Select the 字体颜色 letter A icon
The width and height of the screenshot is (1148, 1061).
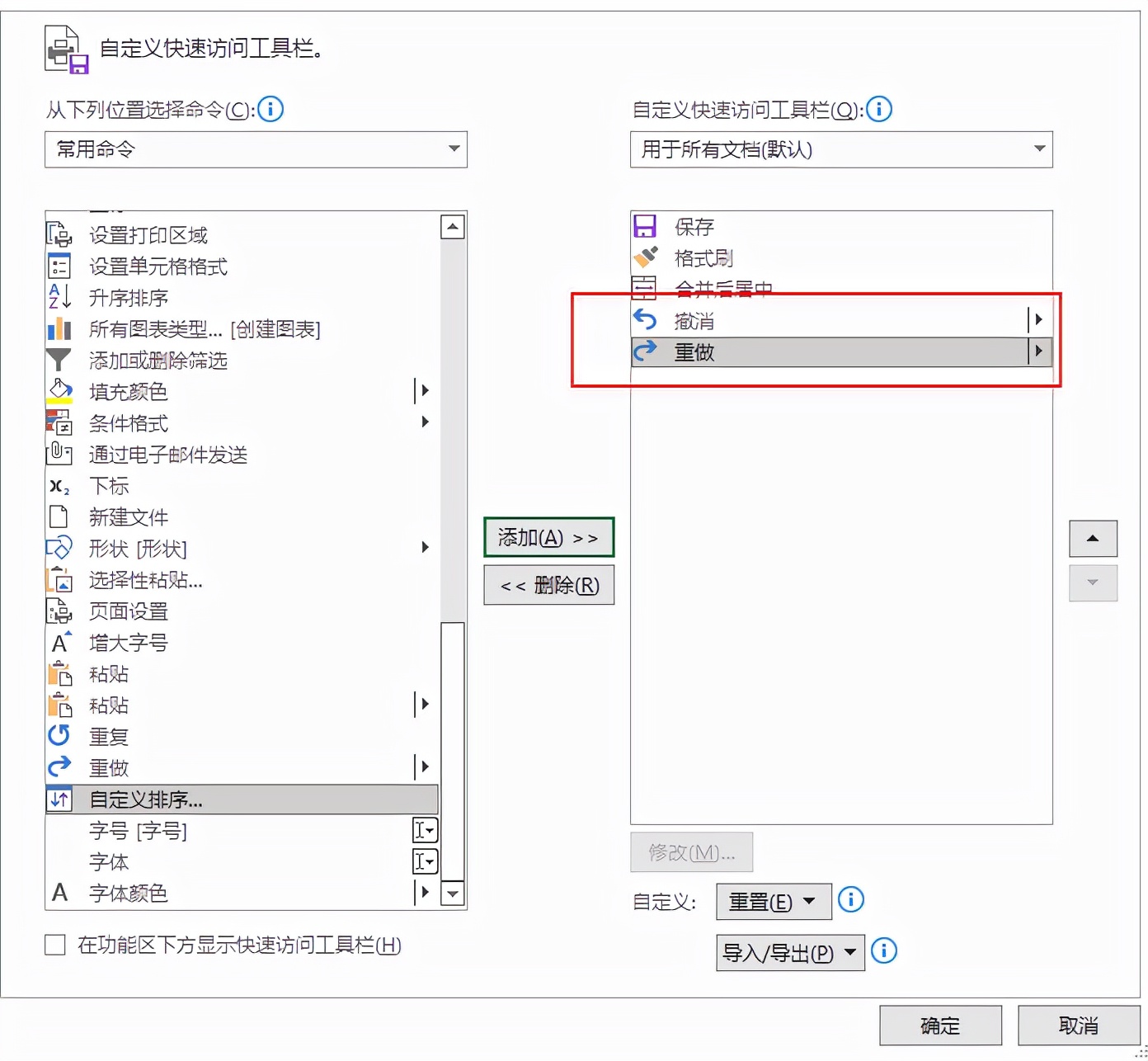click(x=59, y=893)
